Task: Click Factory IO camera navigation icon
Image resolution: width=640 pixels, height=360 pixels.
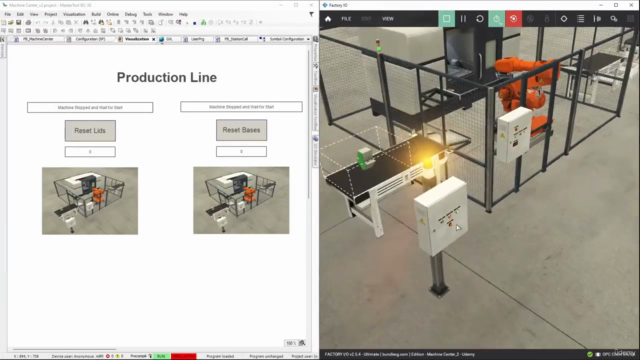Action: tap(613, 19)
